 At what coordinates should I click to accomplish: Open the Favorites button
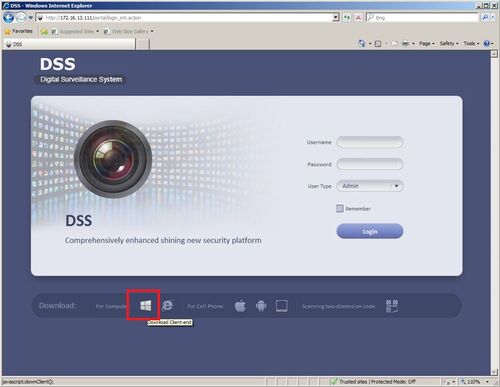(x=19, y=31)
